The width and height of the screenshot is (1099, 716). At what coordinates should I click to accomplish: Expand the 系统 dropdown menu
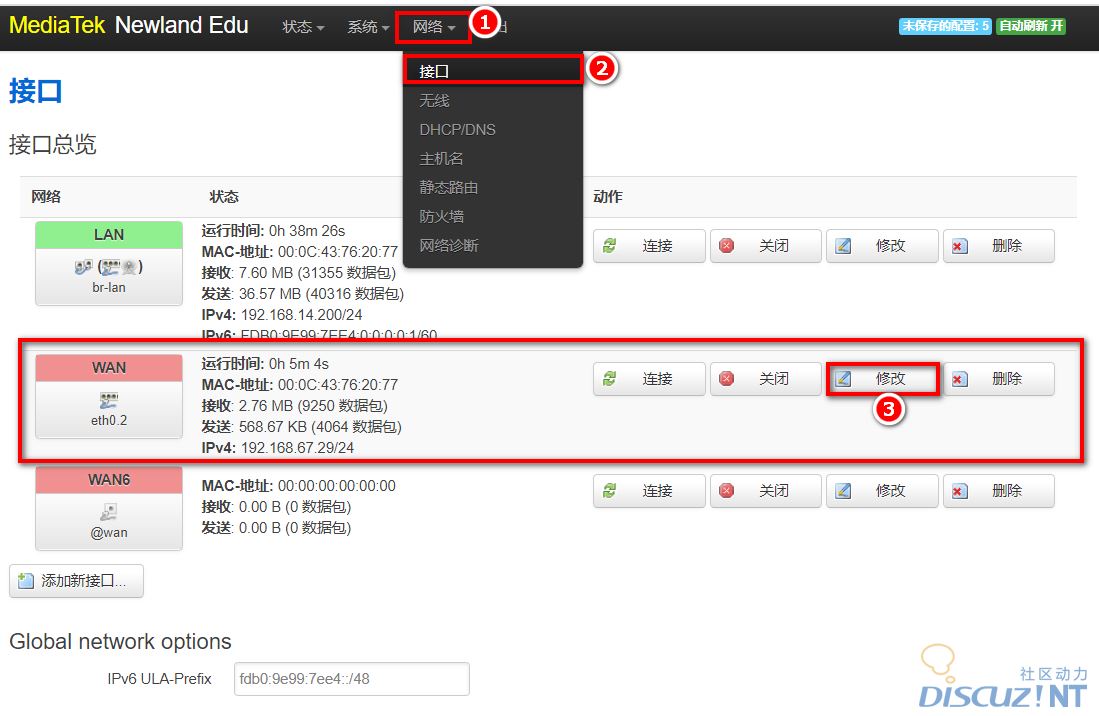(x=368, y=27)
